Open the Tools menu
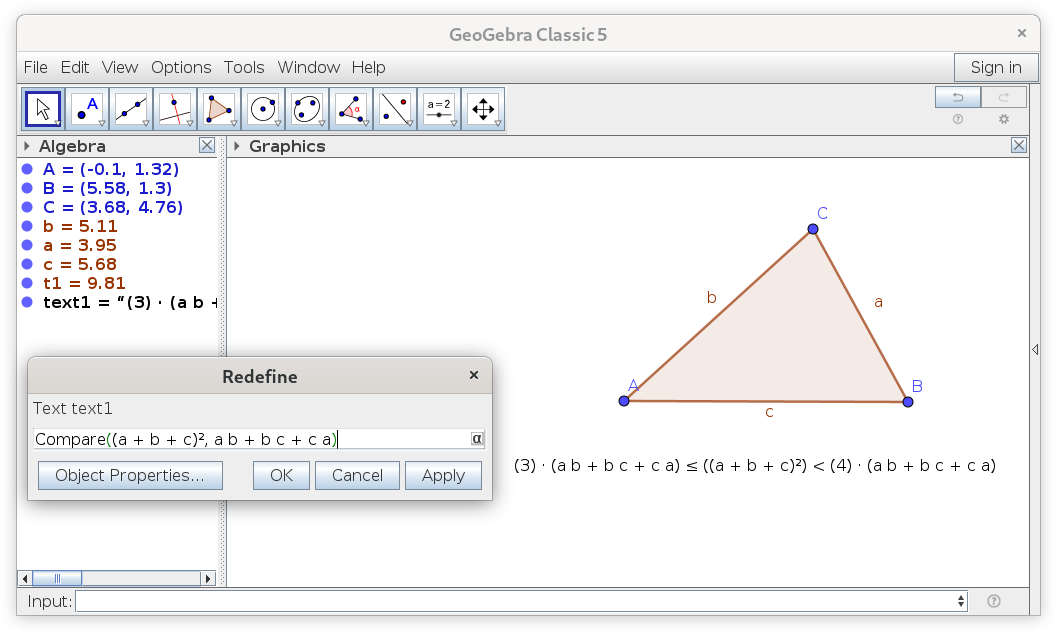 244,67
